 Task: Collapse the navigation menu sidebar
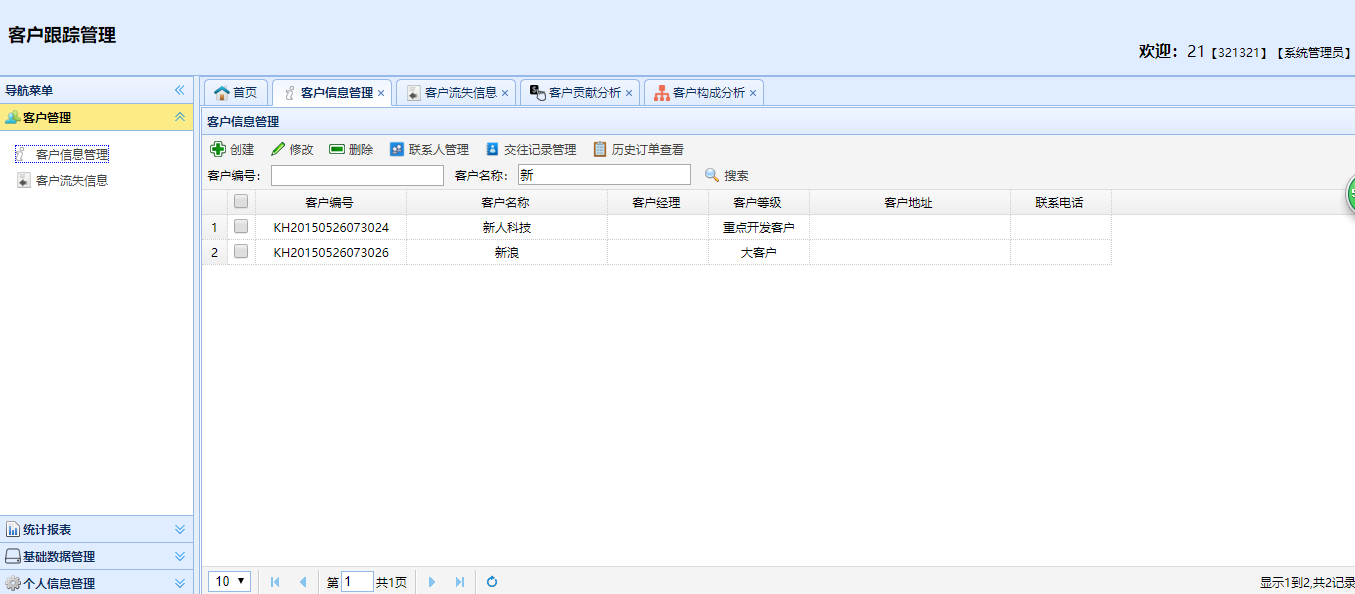[180, 90]
